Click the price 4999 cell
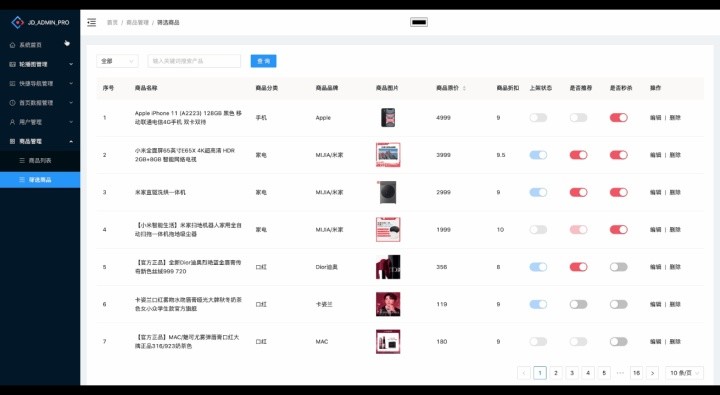Screen dimensions: 720x395 coord(443,118)
